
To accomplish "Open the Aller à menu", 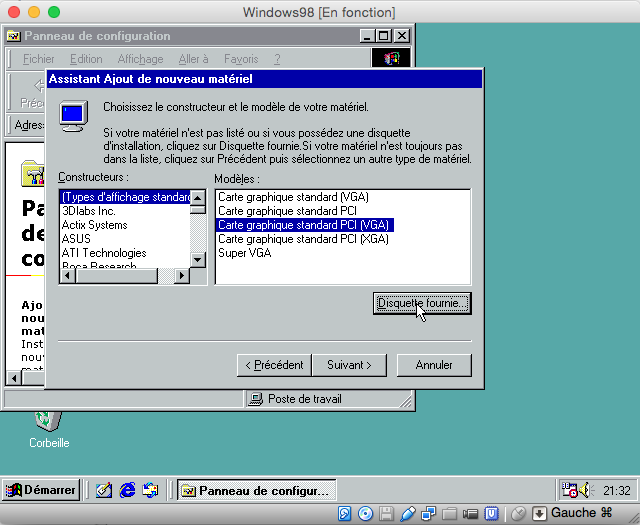I will click(193, 59).
